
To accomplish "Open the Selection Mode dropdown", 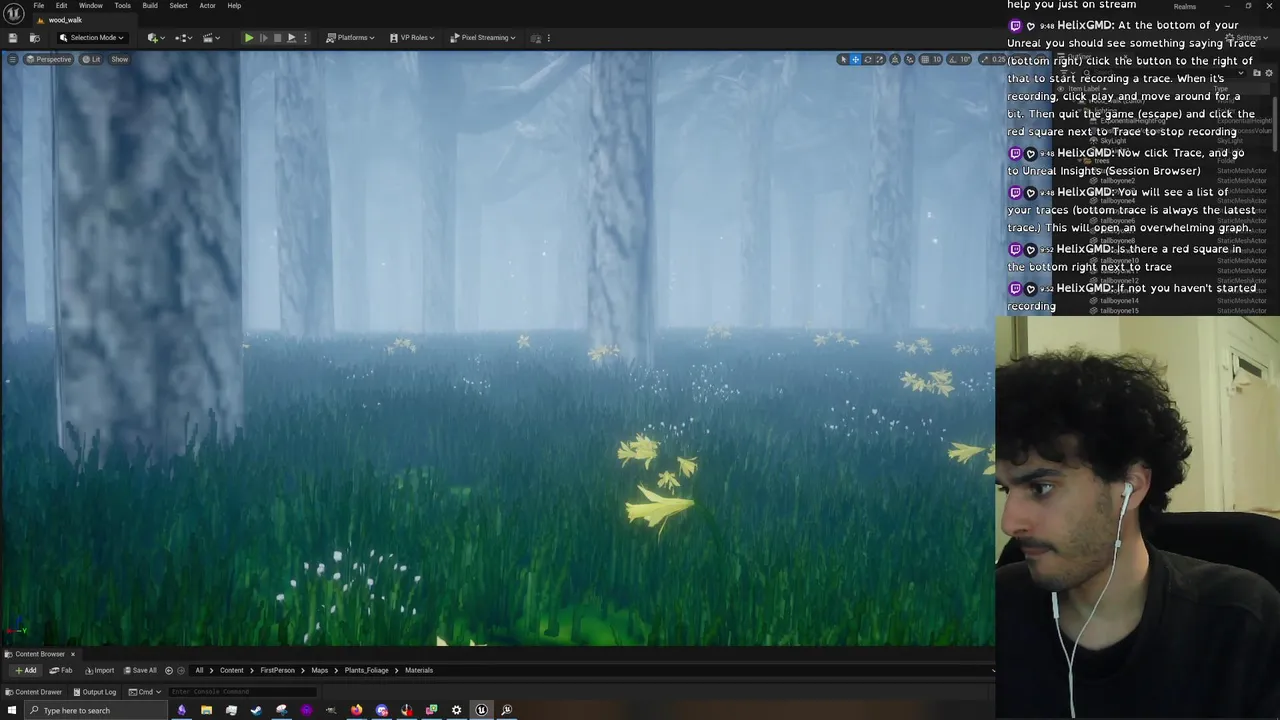I will pyautogui.click(x=92, y=38).
